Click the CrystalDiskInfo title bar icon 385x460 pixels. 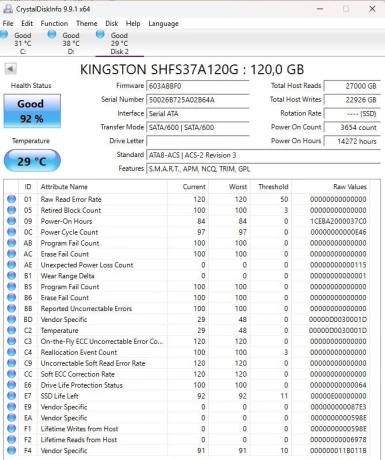coord(8,9)
